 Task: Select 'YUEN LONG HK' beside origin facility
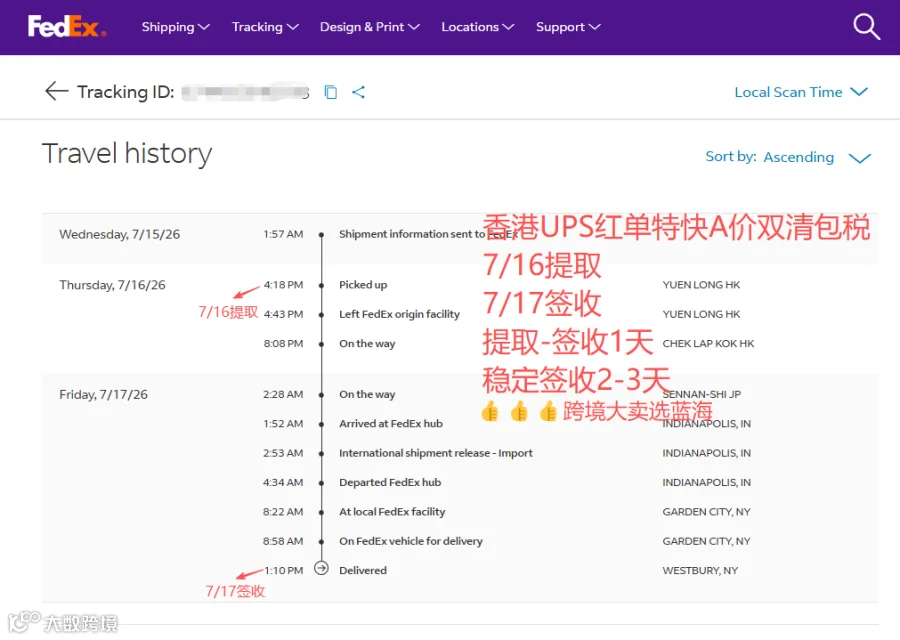701,314
